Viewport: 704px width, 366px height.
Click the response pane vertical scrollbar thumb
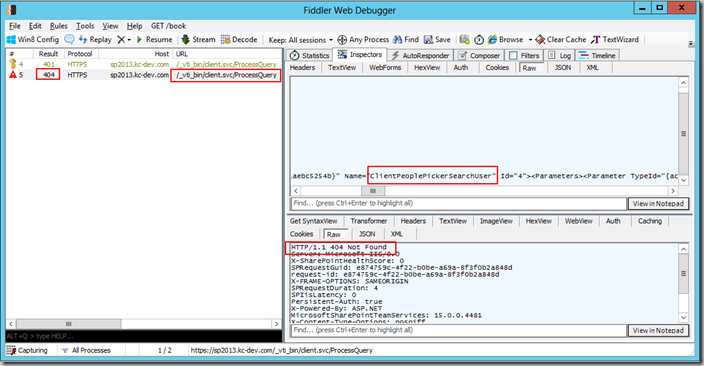click(683, 273)
